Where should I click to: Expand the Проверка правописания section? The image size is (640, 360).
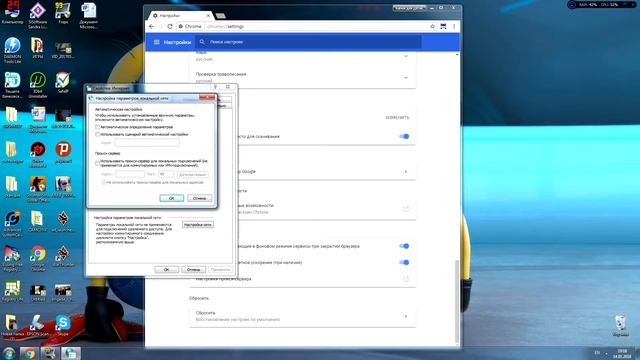[406, 78]
